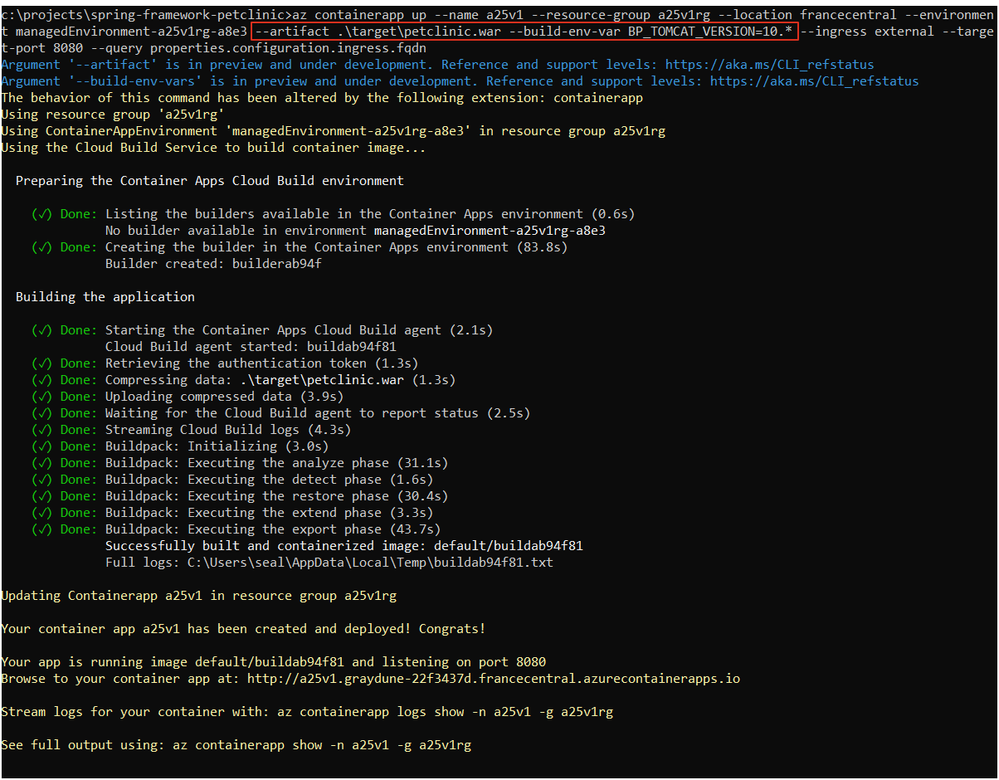Image resolution: width=999 pixels, height=780 pixels.
Task: Click the 'Using ContainerAppEnvironment' line
Action: (333, 131)
